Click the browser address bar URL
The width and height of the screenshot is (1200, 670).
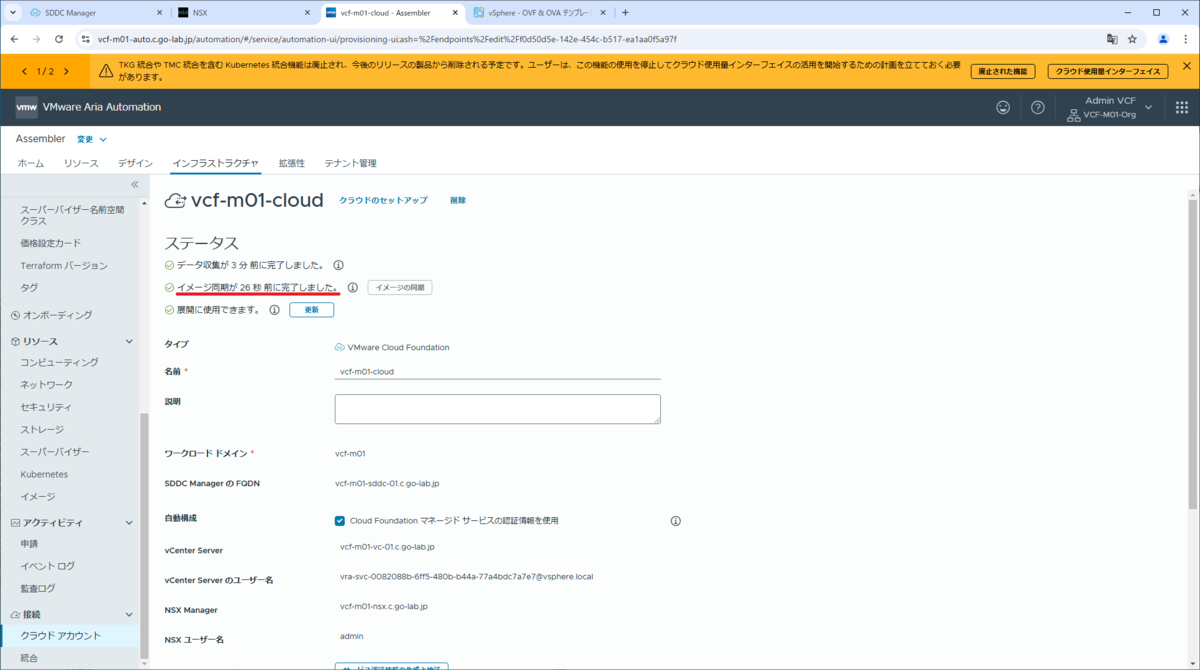tap(387, 39)
